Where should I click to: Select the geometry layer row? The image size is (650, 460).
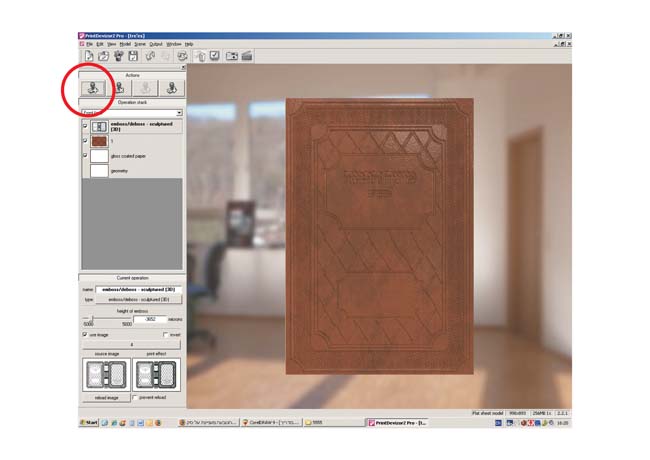tap(132, 171)
